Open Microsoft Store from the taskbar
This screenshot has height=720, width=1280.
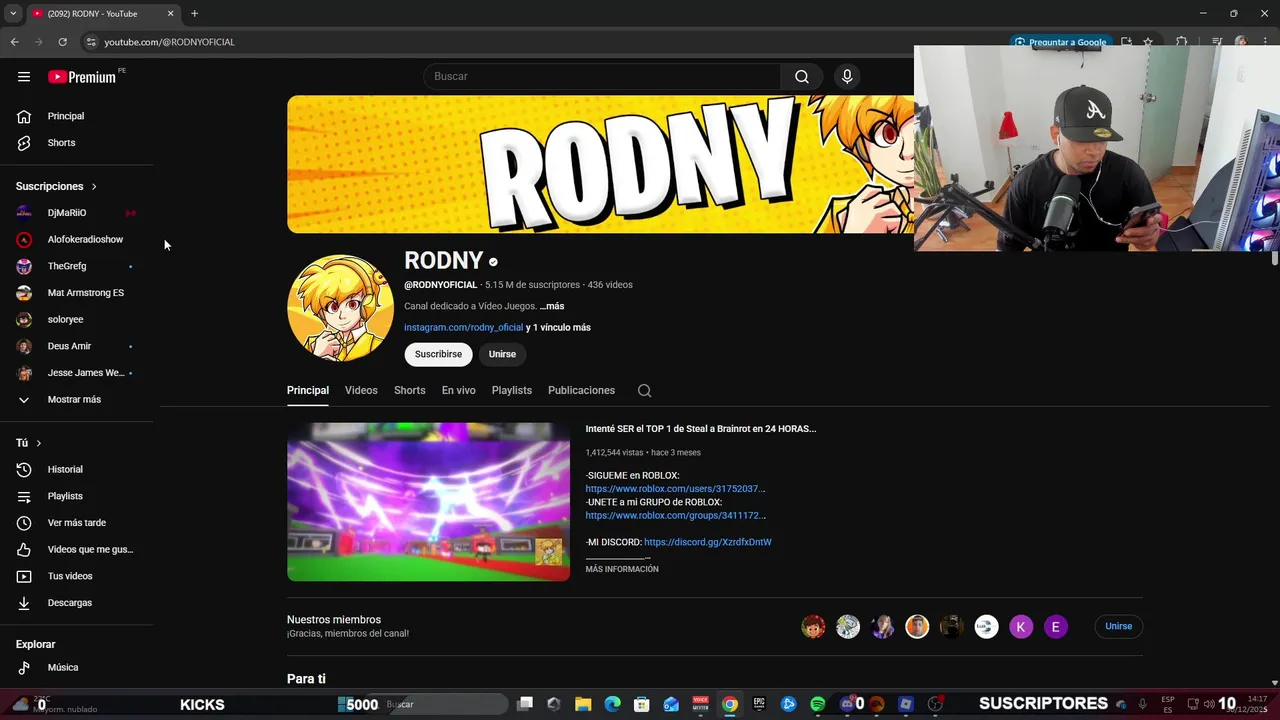pyautogui.click(x=642, y=704)
